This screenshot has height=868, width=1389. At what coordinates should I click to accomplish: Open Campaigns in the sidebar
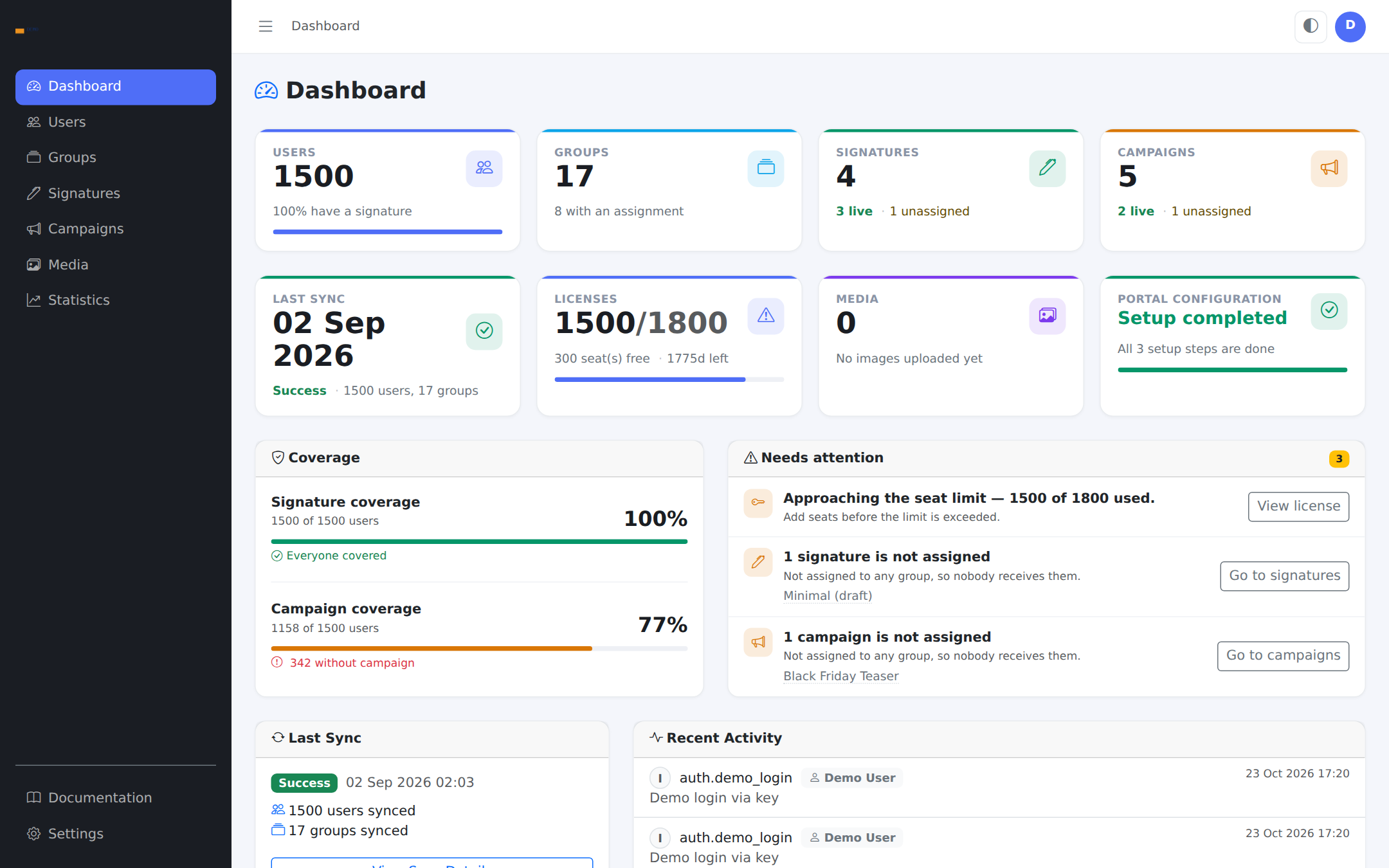click(116, 229)
